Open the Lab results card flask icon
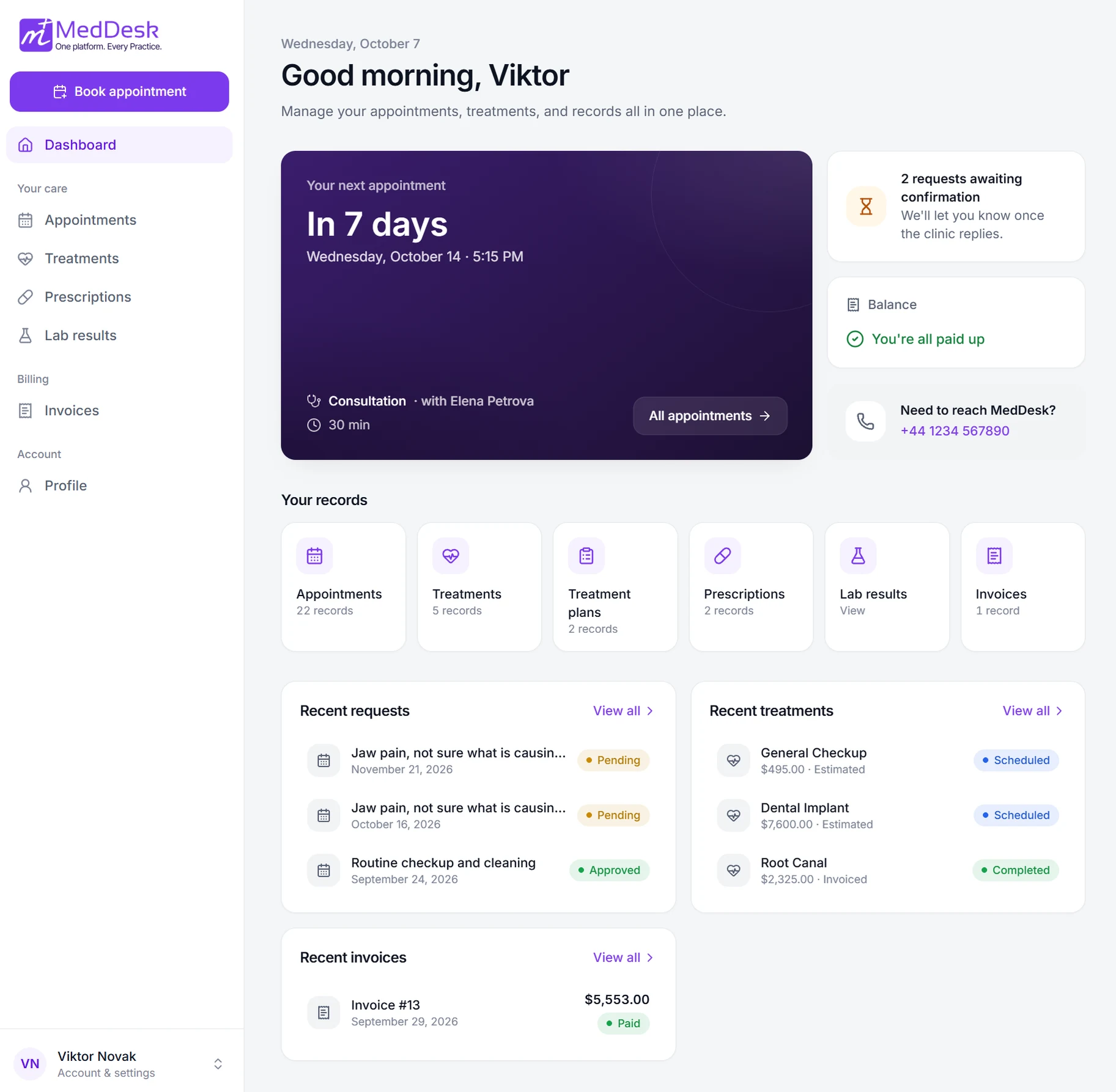This screenshot has height=1092, width=1116. (858, 556)
